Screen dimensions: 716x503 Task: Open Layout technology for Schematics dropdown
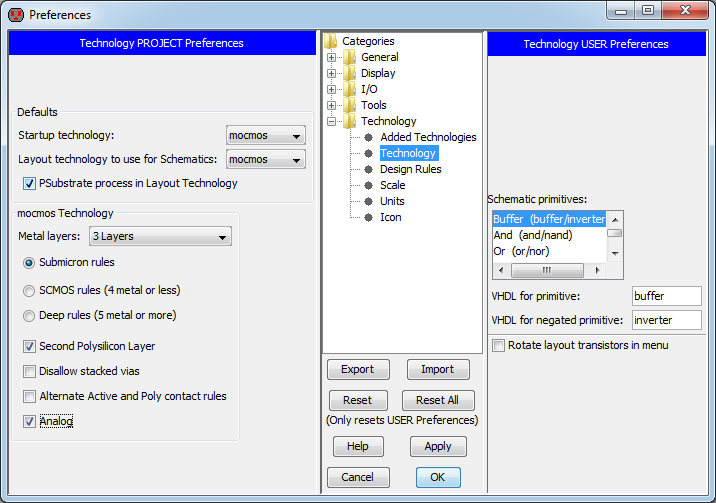(x=266, y=159)
